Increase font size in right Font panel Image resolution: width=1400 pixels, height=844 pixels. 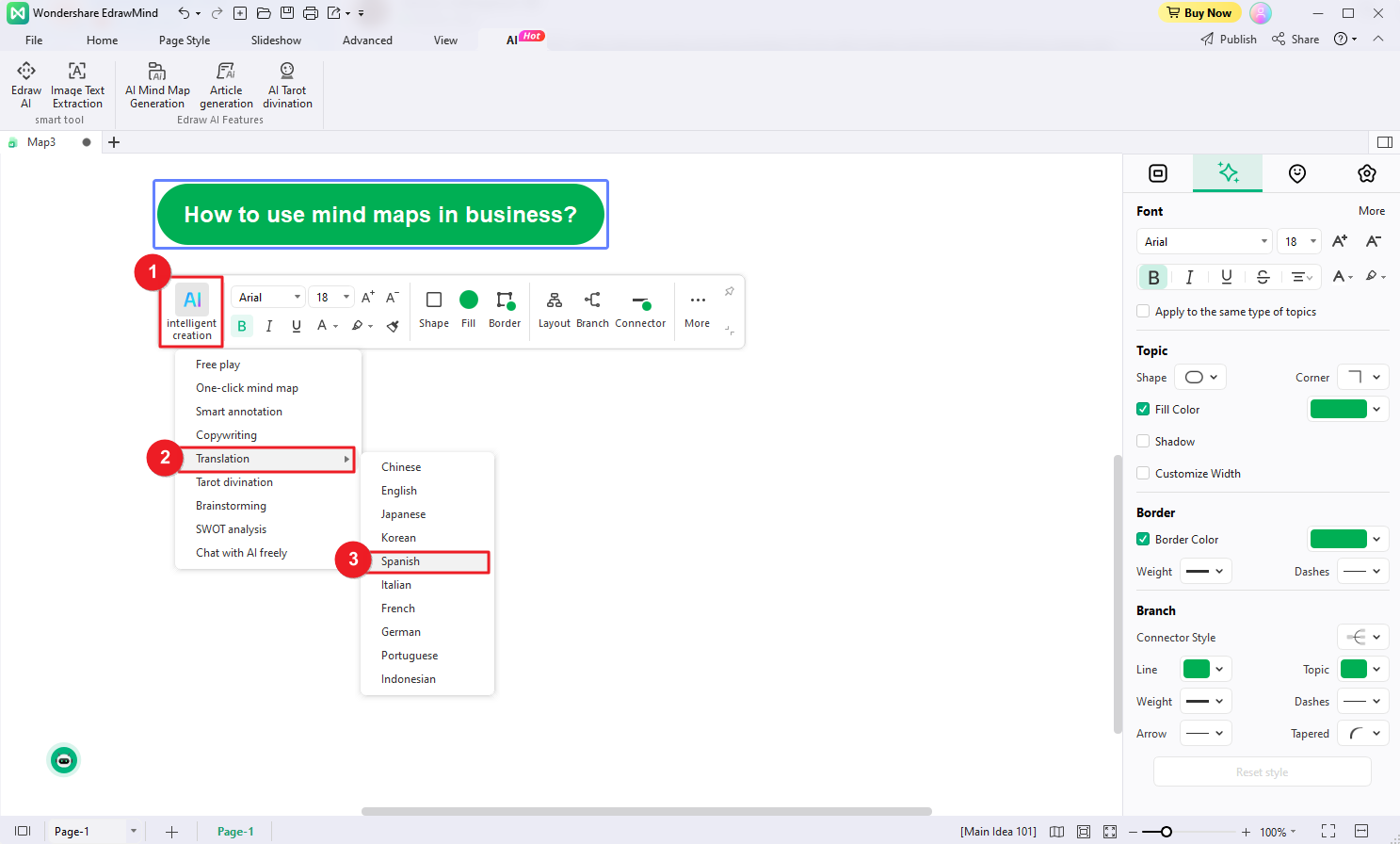pos(1340,242)
